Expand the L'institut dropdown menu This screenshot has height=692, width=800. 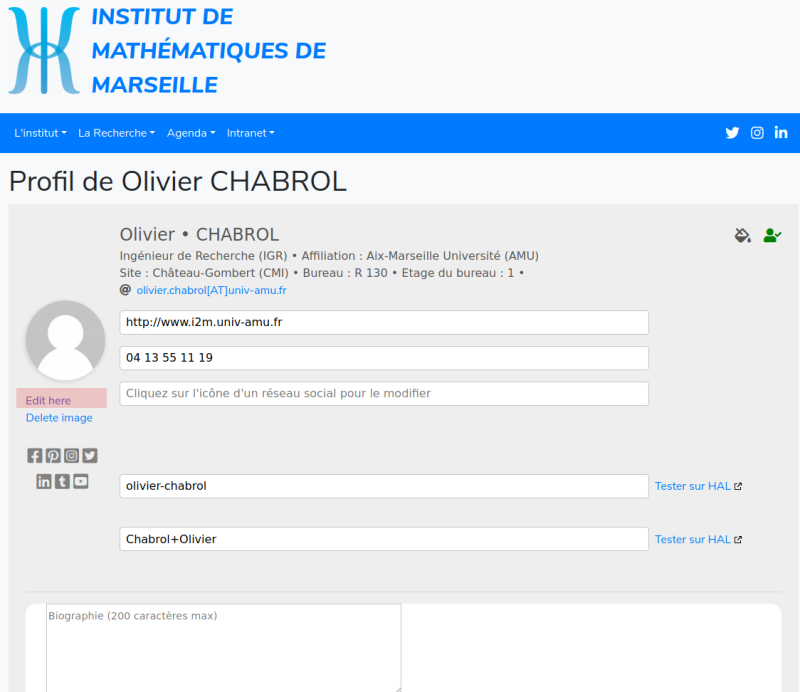pos(40,133)
